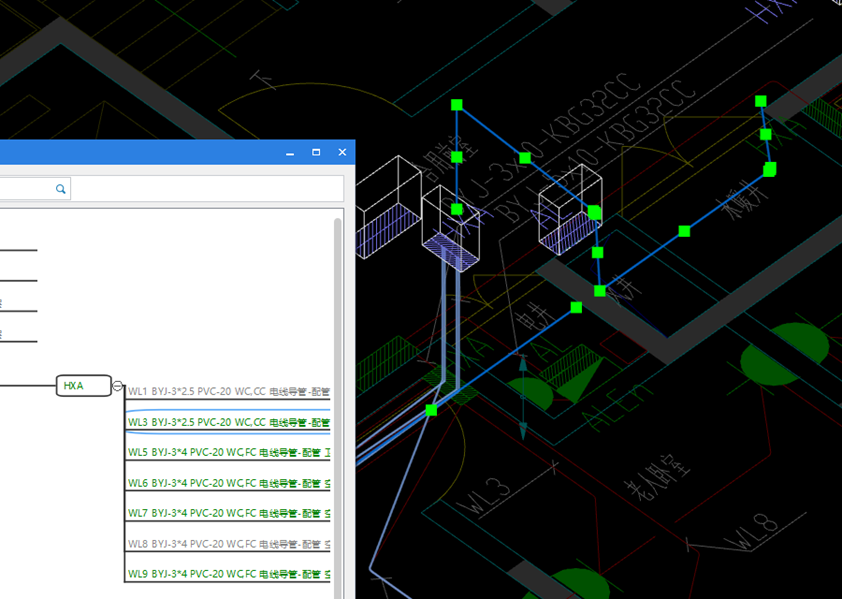Collapse the HXA branch with minus button
This screenshot has width=842, height=599.
click(x=117, y=386)
